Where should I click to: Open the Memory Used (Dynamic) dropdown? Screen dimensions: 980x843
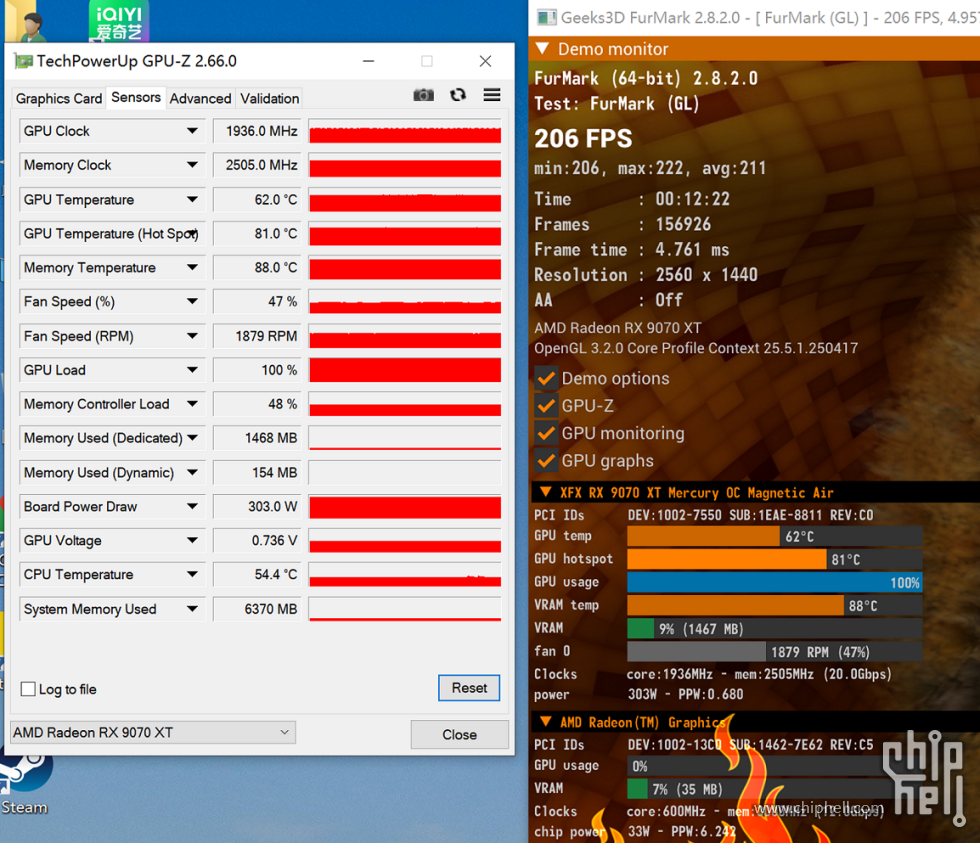[x=192, y=472]
